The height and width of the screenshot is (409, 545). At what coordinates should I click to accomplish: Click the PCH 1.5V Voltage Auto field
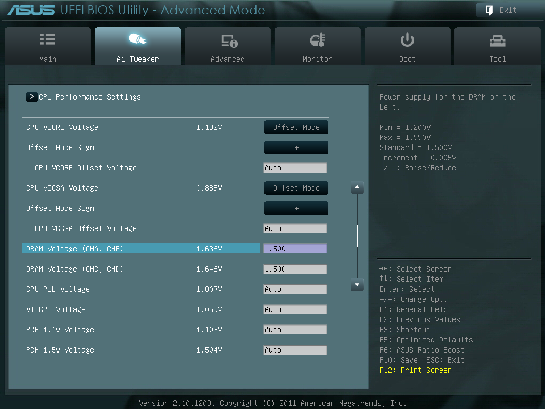pyautogui.click(x=295, y=350)
